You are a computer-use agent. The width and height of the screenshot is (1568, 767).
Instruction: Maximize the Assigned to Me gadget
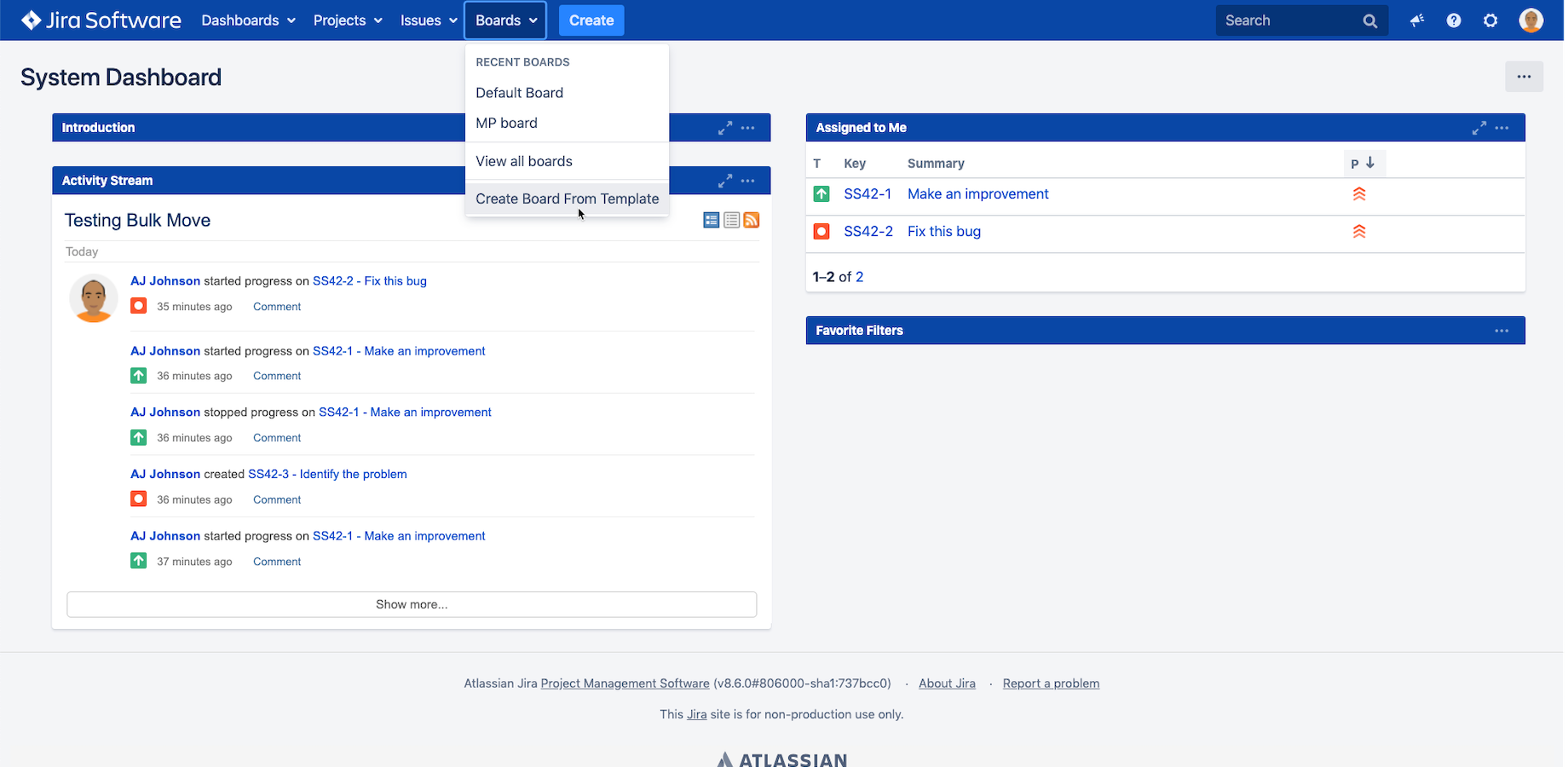pyautogui.click(x=1479, y=128)
